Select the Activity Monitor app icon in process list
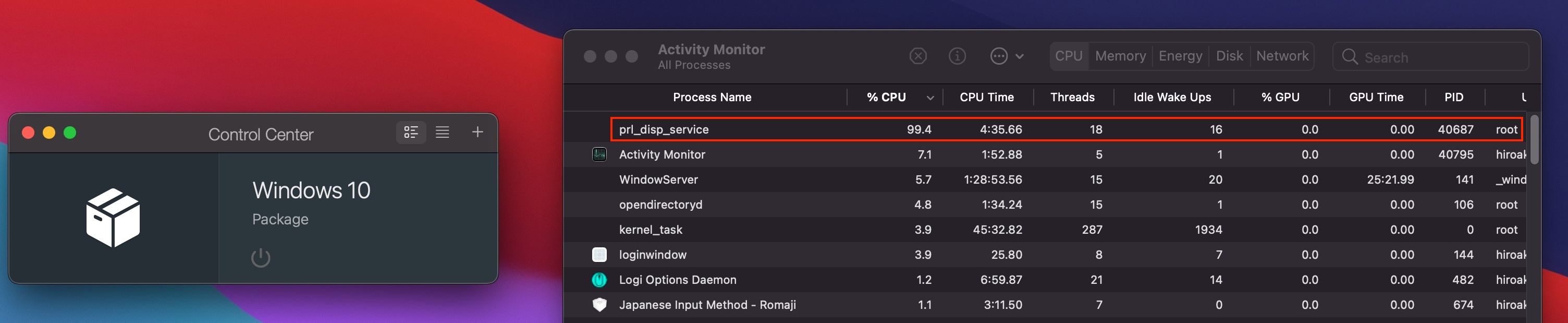This screenshot has width=1568, height=323. [x=599, y=155]
